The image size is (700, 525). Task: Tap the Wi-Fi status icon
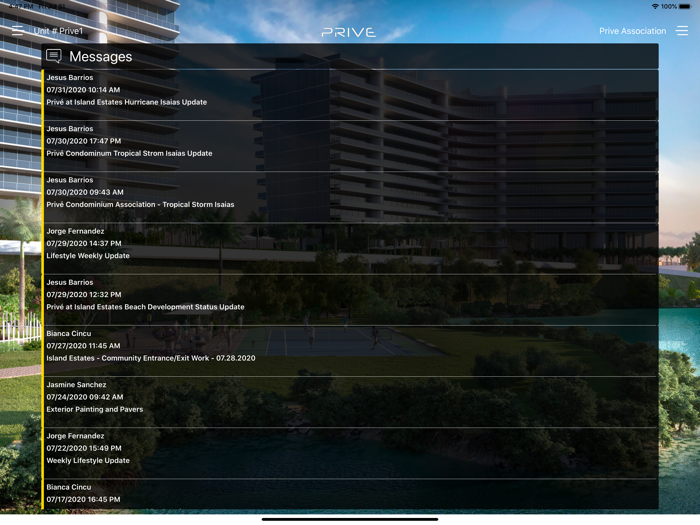(655, 6)
